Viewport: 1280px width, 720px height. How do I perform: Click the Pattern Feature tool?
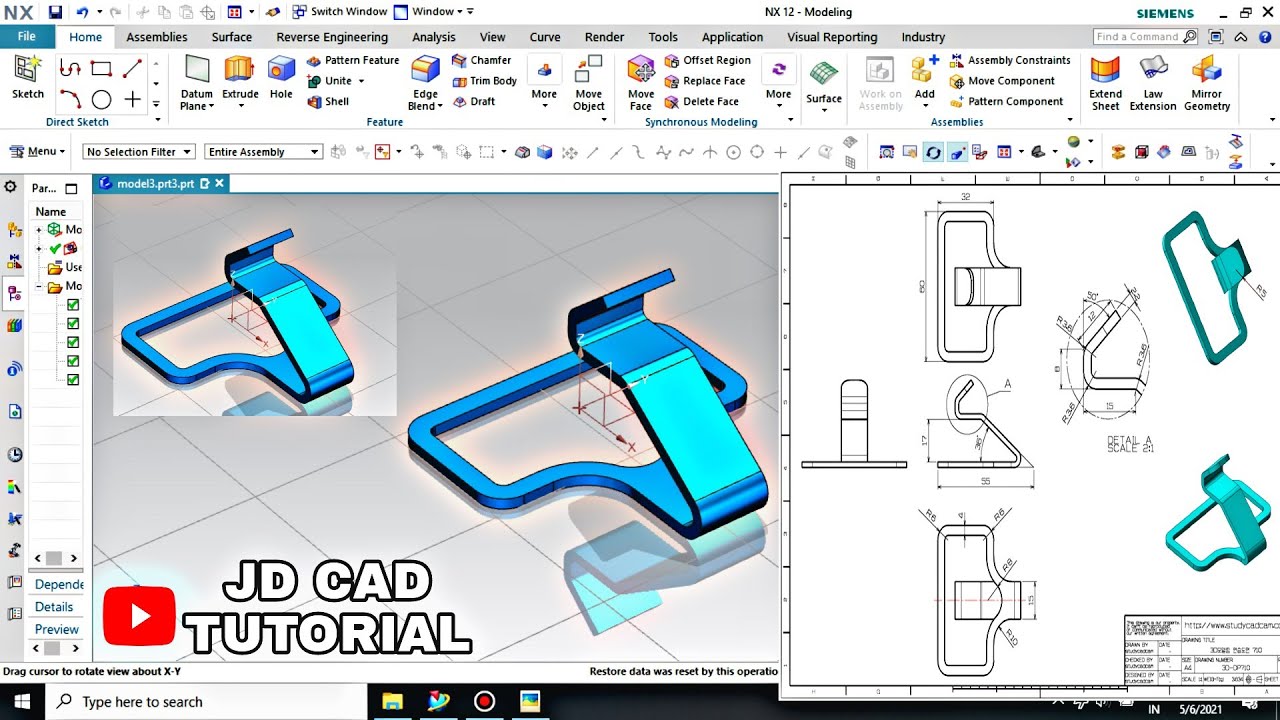352,60
